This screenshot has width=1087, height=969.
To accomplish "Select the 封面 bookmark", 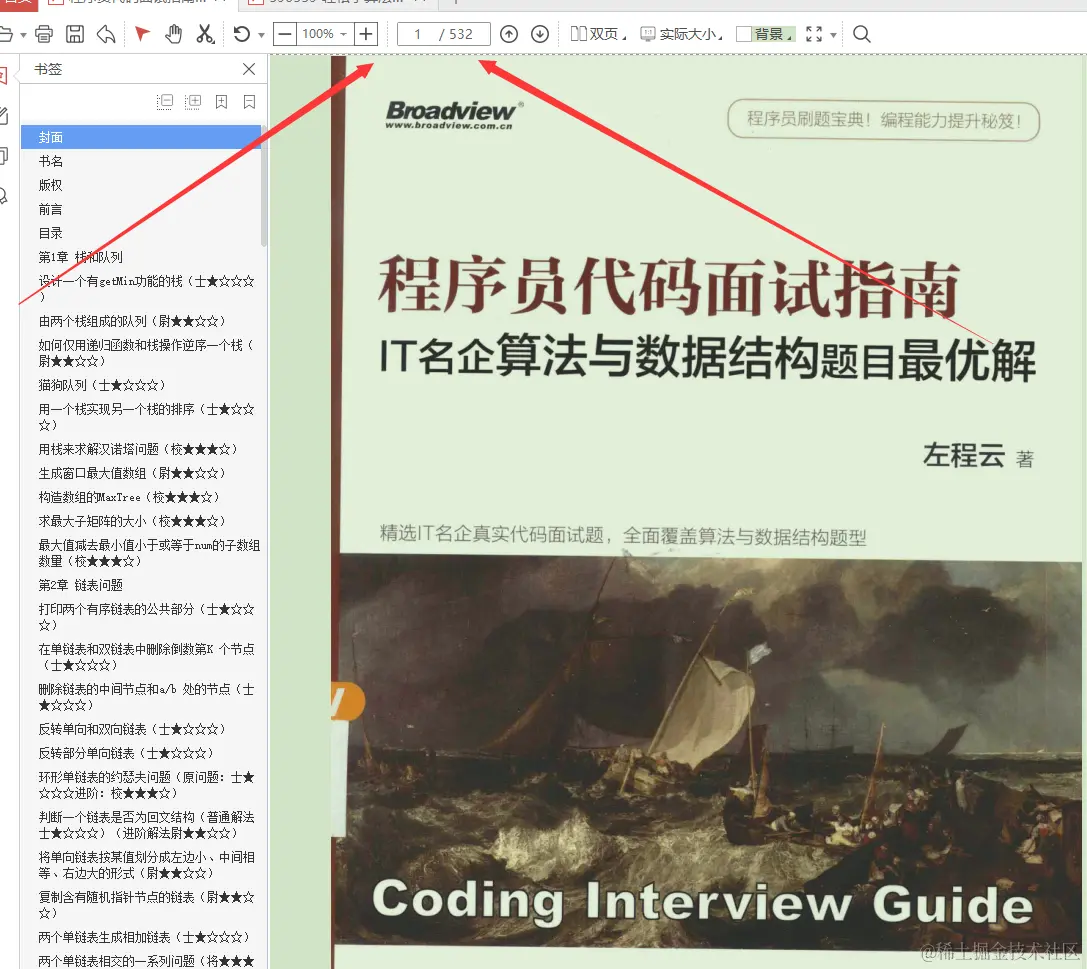I will pyautogui.click(x=141, y=137).
